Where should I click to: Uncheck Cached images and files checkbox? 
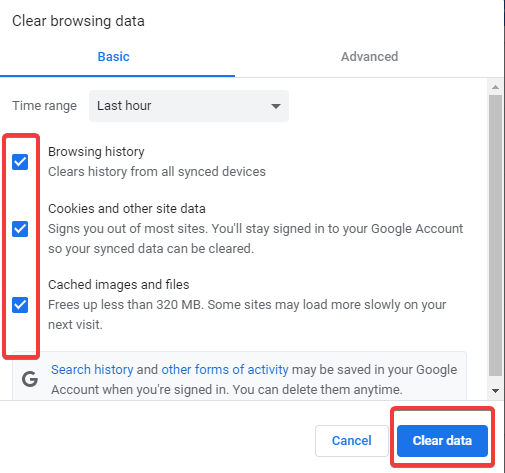coord(20,305)
